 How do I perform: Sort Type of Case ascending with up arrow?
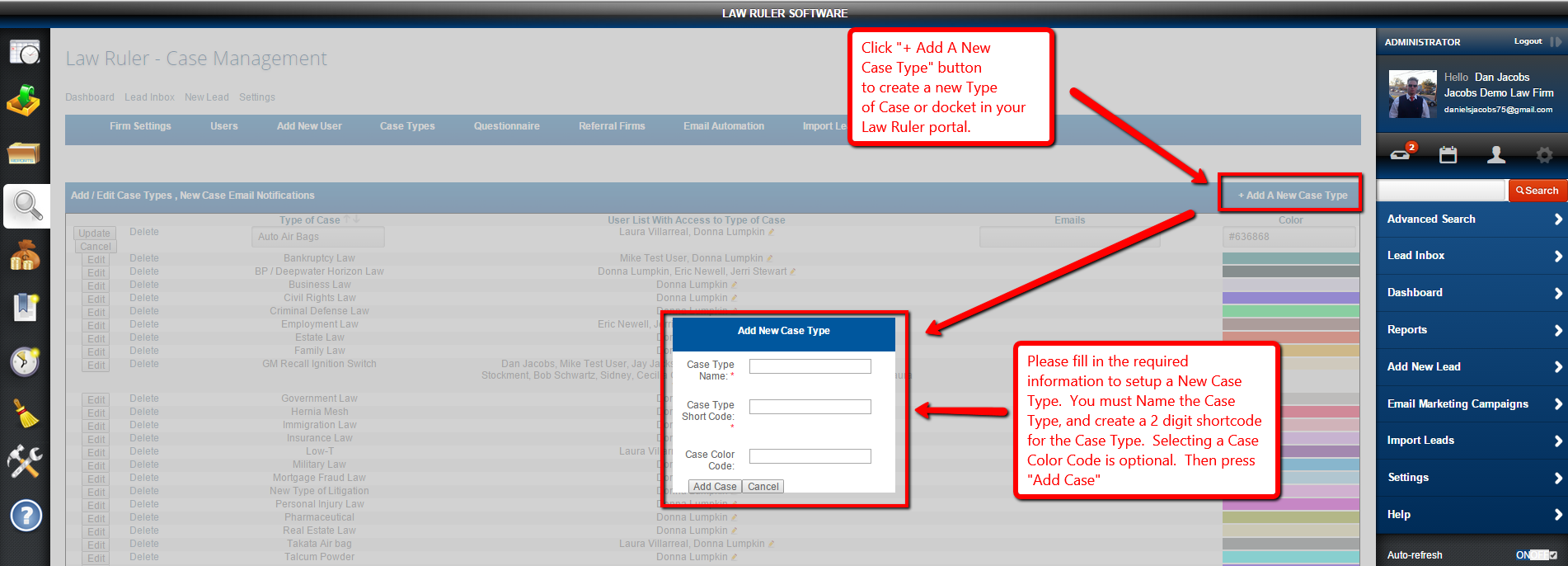[347, 219]
